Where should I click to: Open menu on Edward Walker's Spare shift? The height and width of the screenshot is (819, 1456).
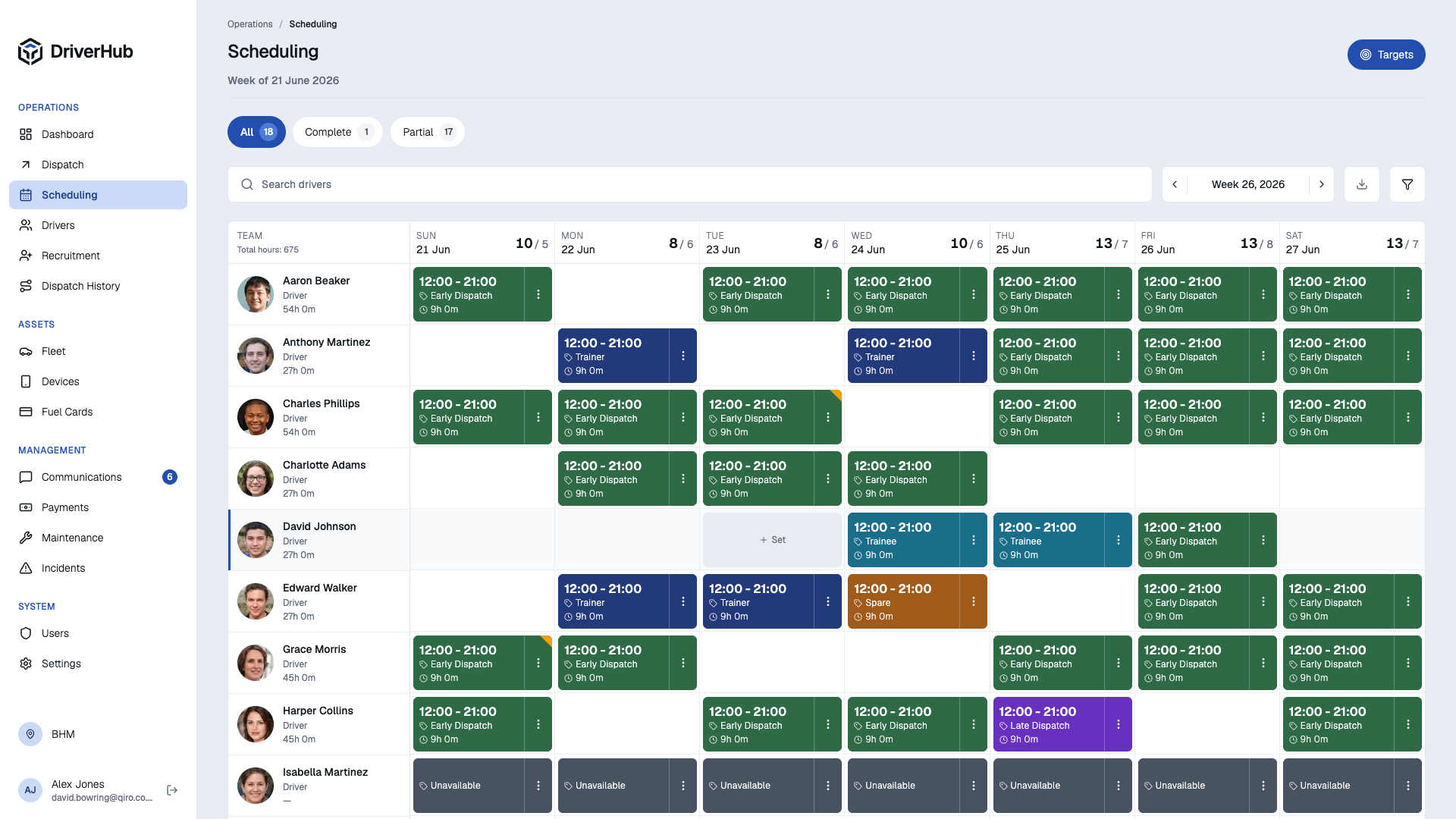click(973, 601)
